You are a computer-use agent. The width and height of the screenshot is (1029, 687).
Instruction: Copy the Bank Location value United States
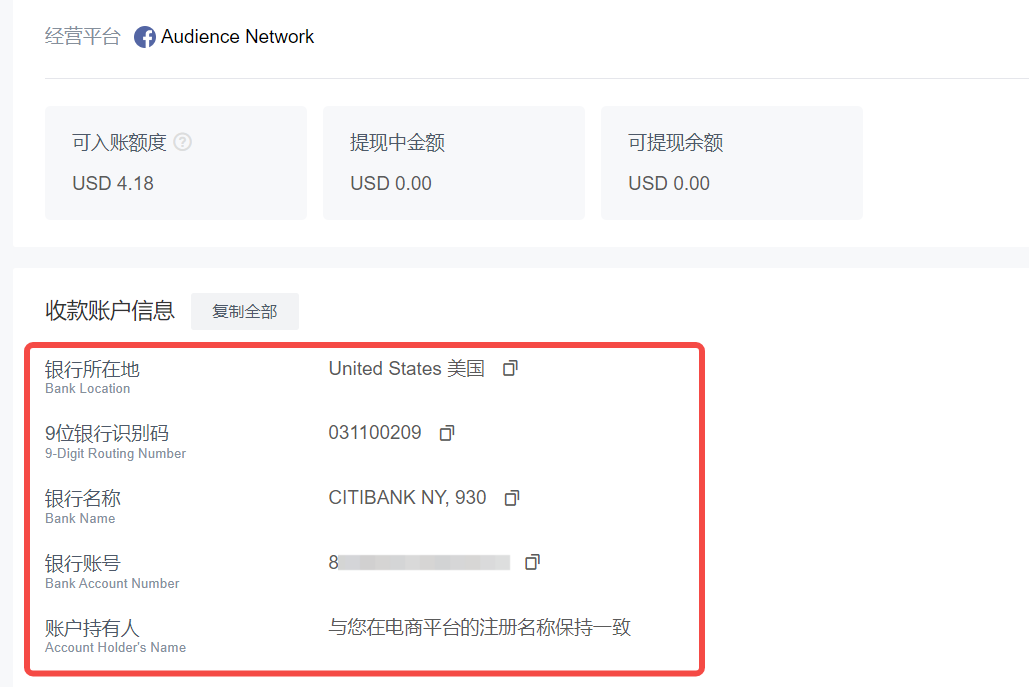[511, 368]
